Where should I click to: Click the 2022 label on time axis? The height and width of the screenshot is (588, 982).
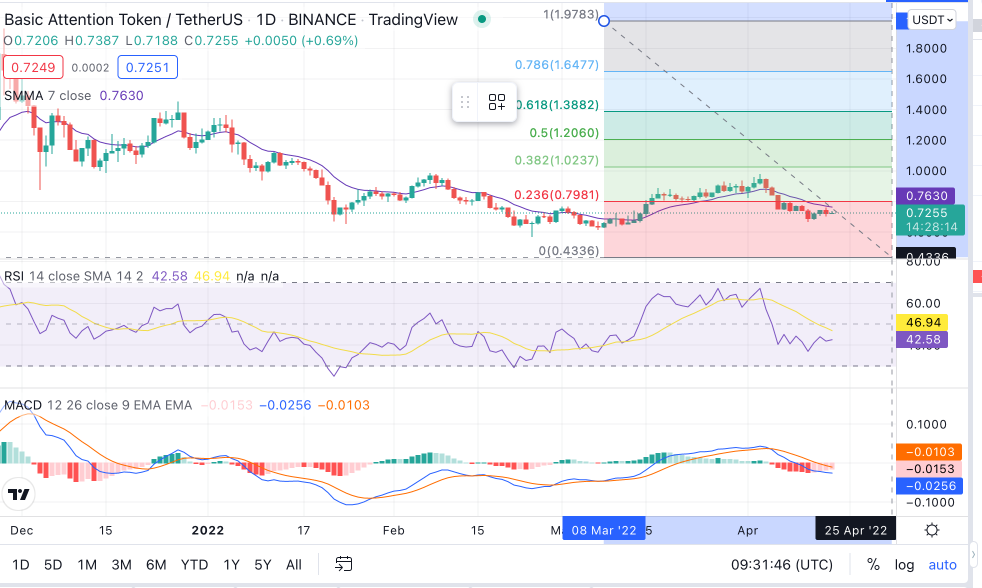[x=207, y=530]
